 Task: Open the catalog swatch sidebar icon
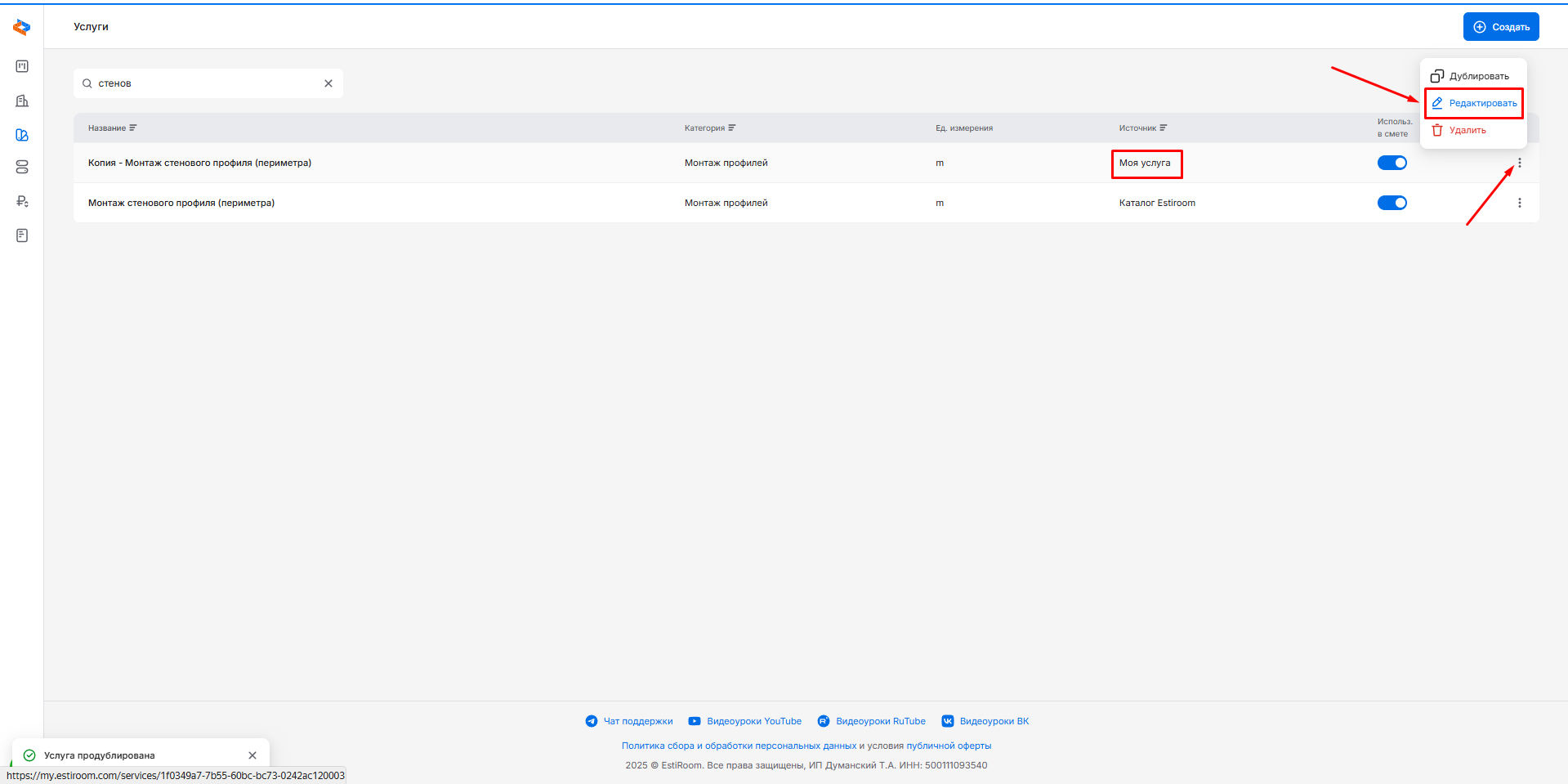[22, 135]
